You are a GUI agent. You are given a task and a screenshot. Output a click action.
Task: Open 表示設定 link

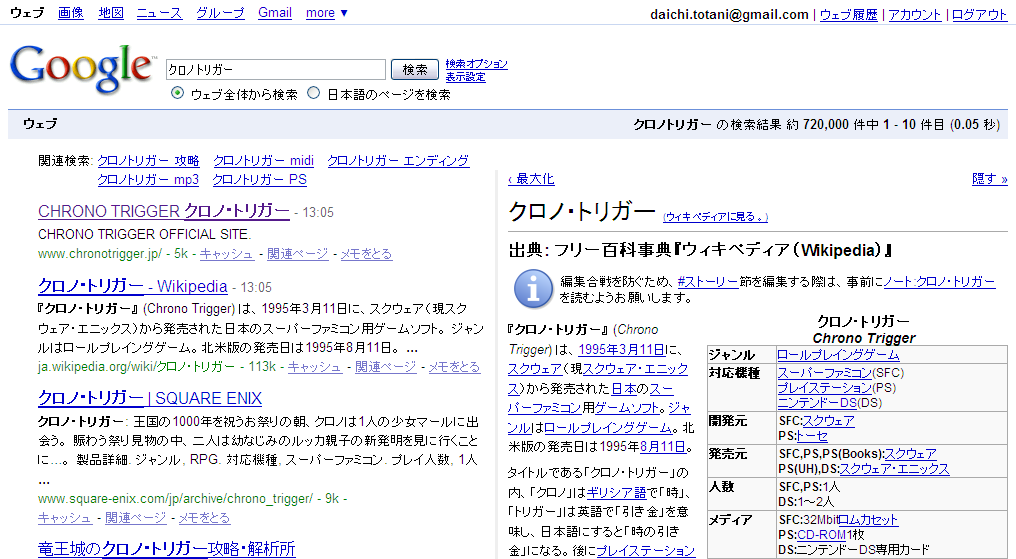(465, 76)
